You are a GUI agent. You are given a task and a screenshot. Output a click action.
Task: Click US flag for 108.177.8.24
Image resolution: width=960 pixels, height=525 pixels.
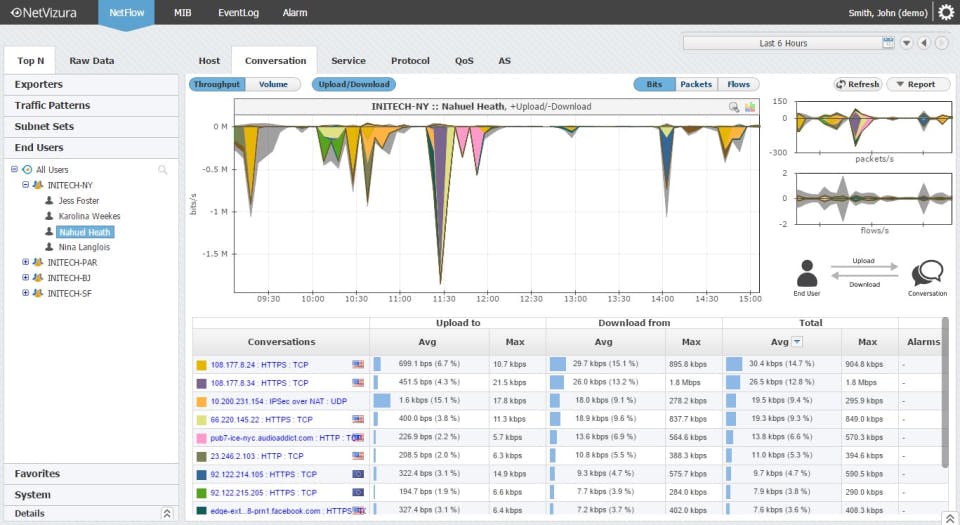coord(358,364)
